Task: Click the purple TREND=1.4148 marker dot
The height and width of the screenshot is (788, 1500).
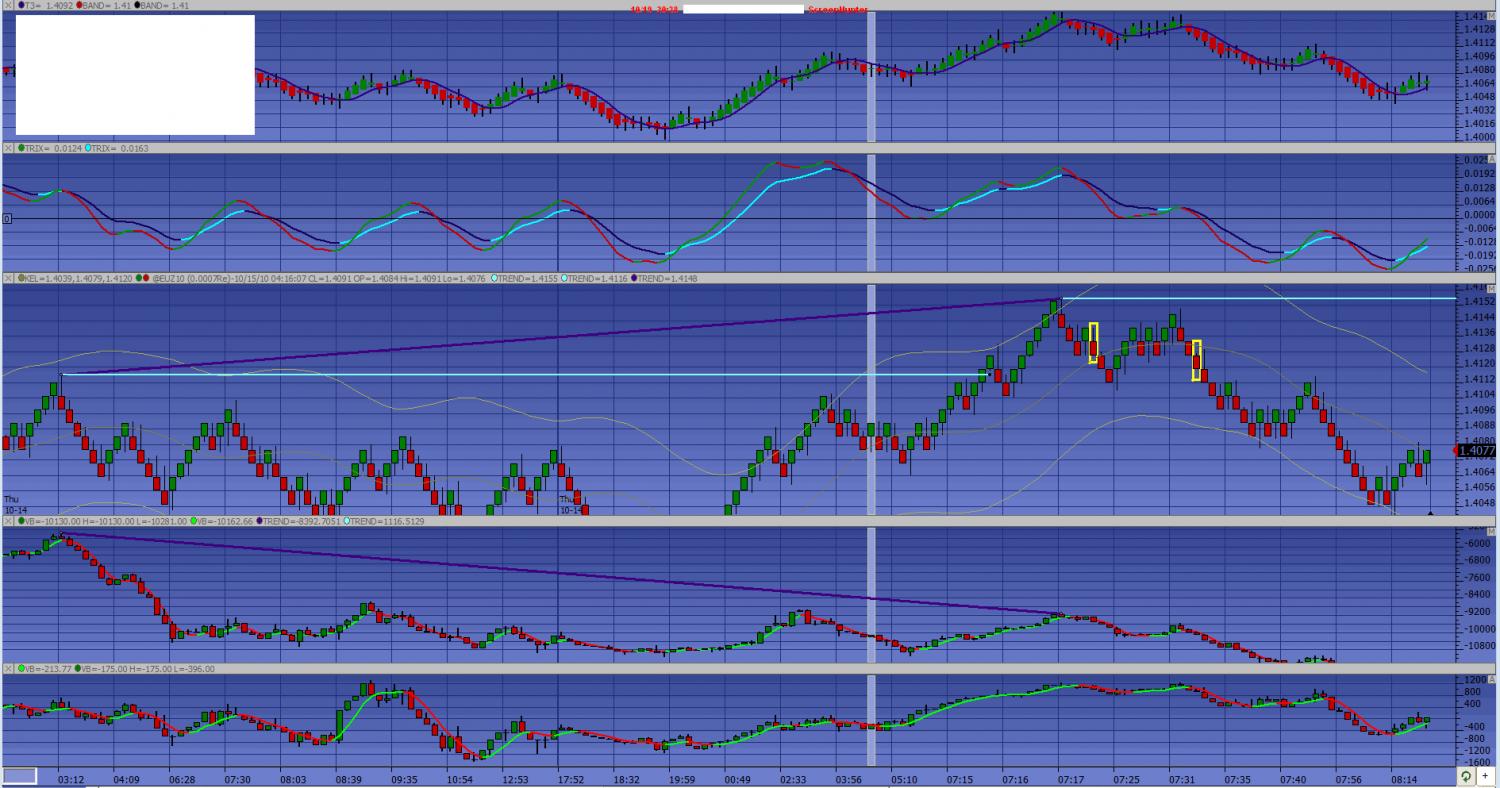Action: coord(634,278)
